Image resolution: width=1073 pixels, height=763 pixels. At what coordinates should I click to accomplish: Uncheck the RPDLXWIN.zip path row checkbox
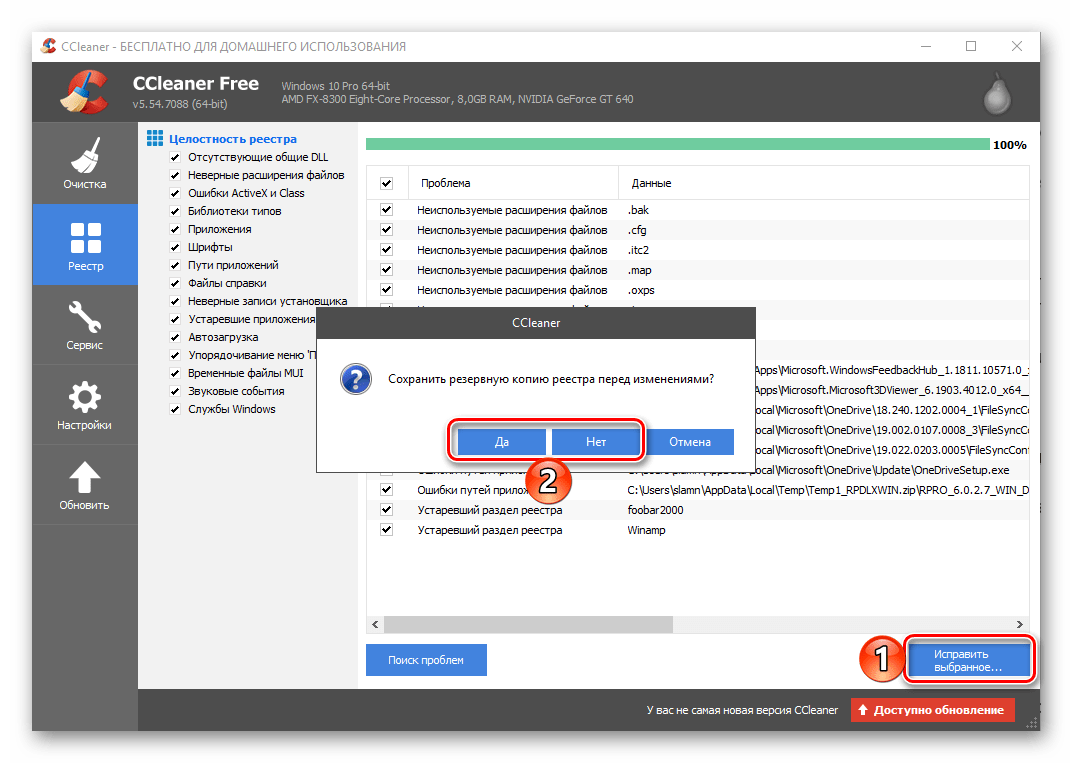(x=387, y=490)
